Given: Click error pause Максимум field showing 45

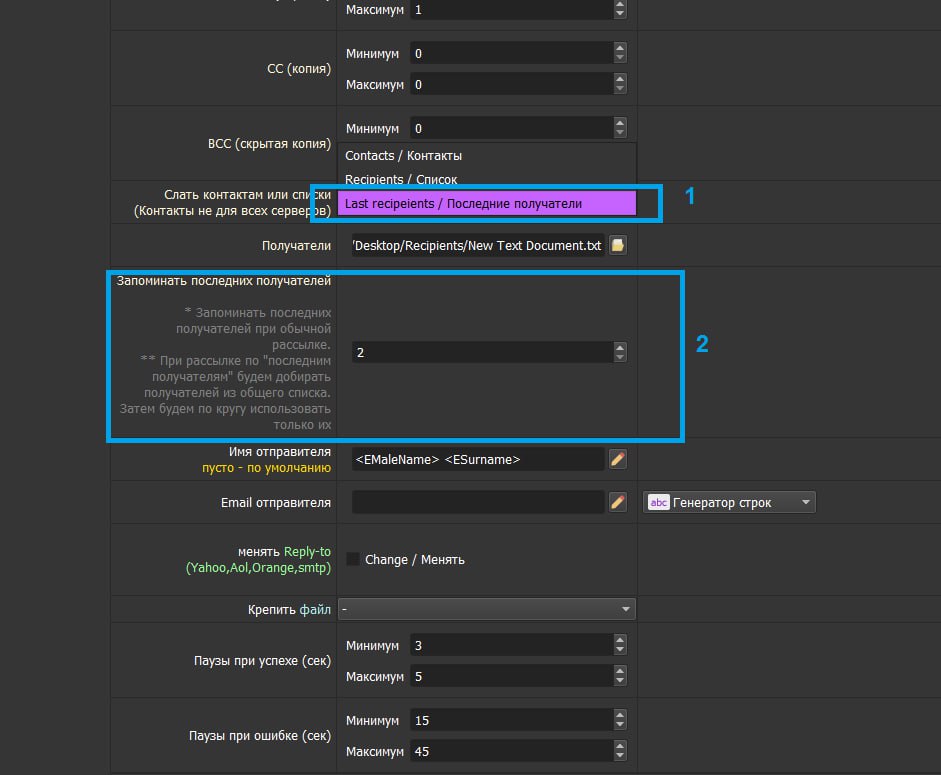Looking at the screenshot, I should pyautogui.click(x=511, y=752).
